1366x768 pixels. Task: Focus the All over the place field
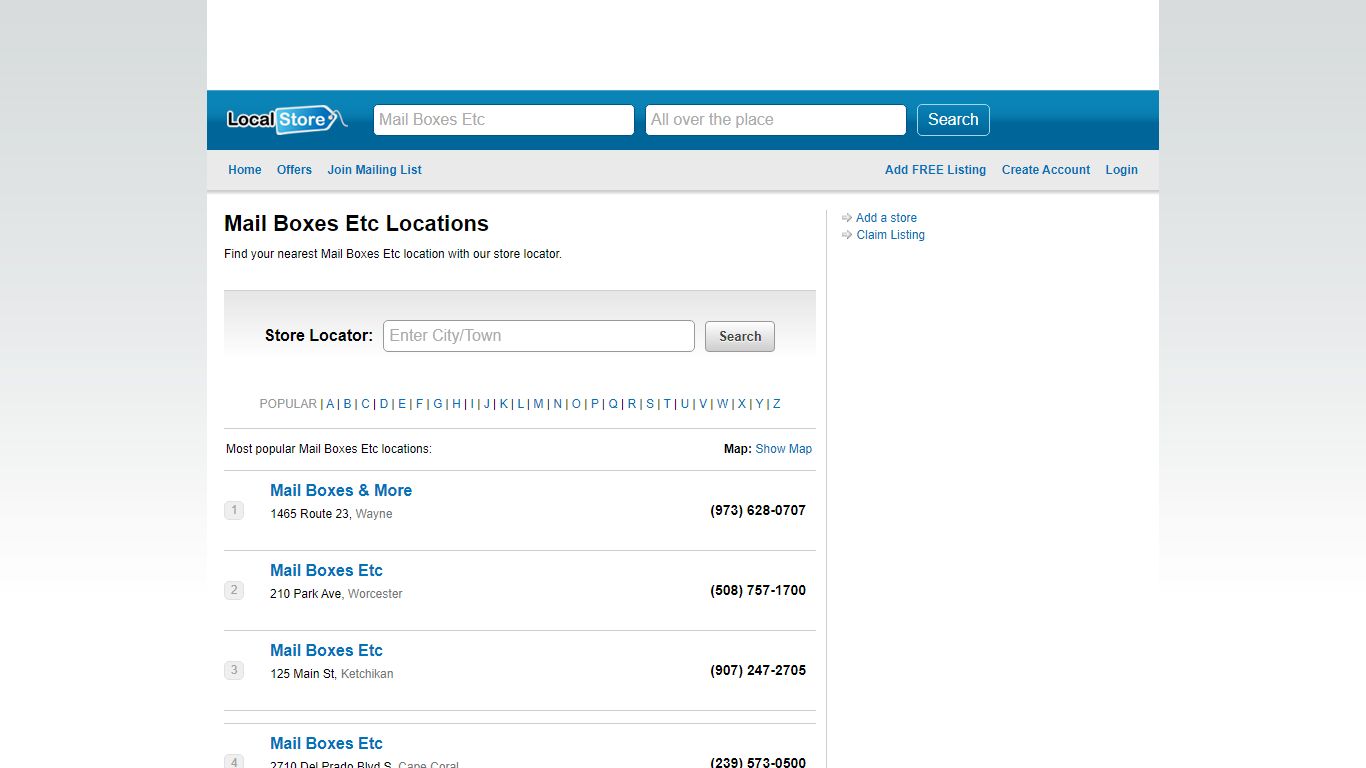[x=776, y=120]
